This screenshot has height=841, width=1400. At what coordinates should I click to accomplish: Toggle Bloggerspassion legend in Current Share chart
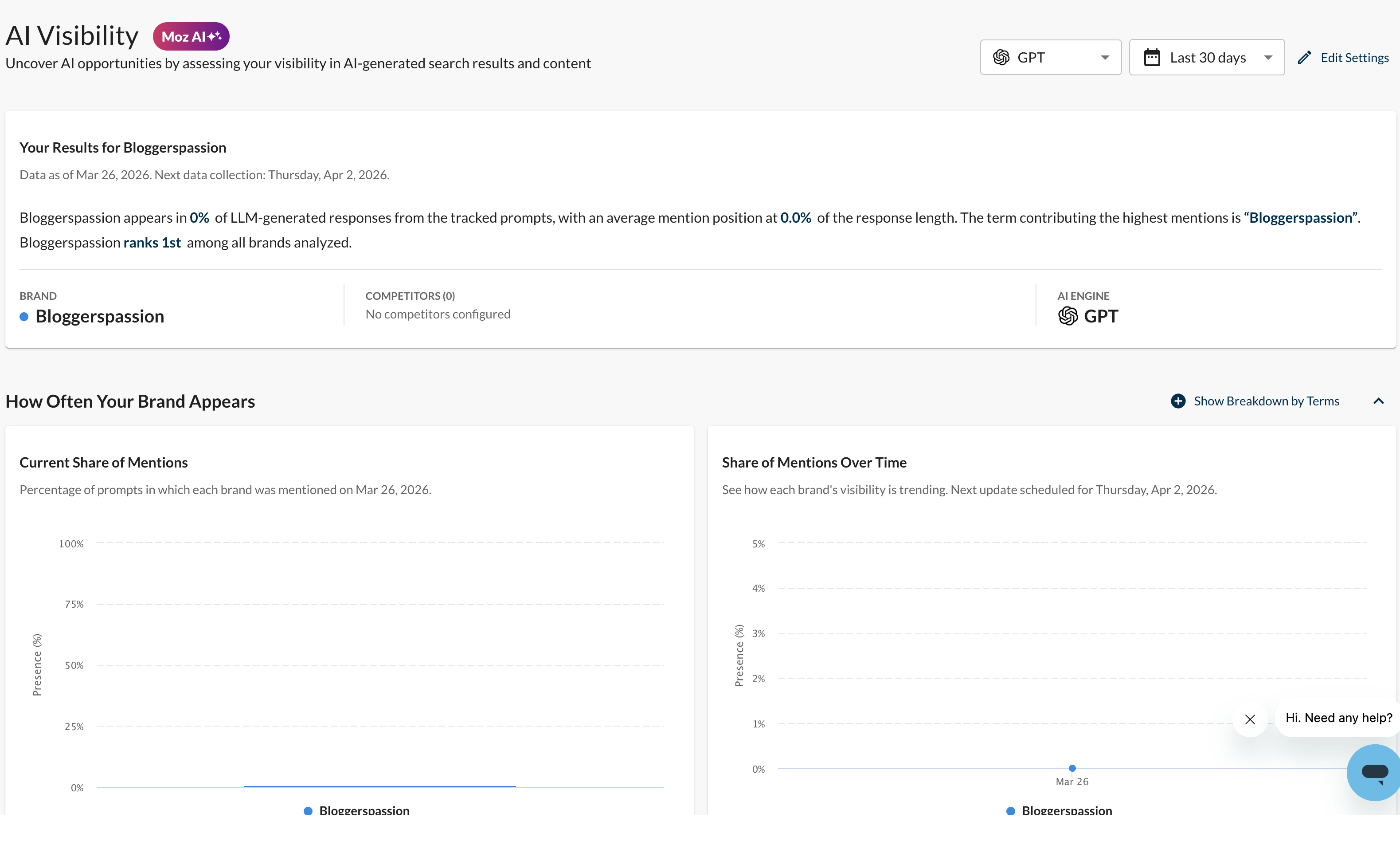(x=357, y=811)
